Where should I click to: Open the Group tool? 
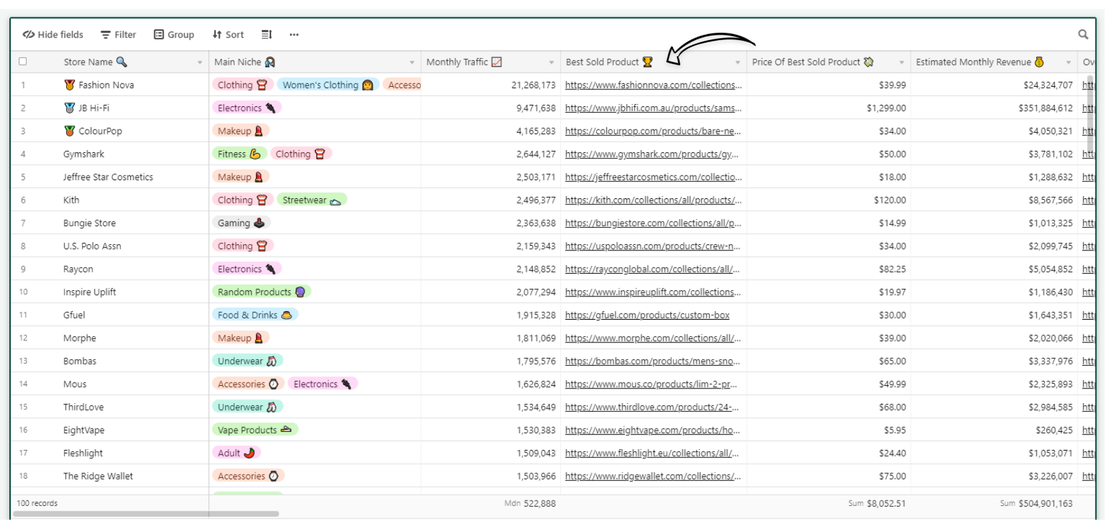(x=174, y=35)
